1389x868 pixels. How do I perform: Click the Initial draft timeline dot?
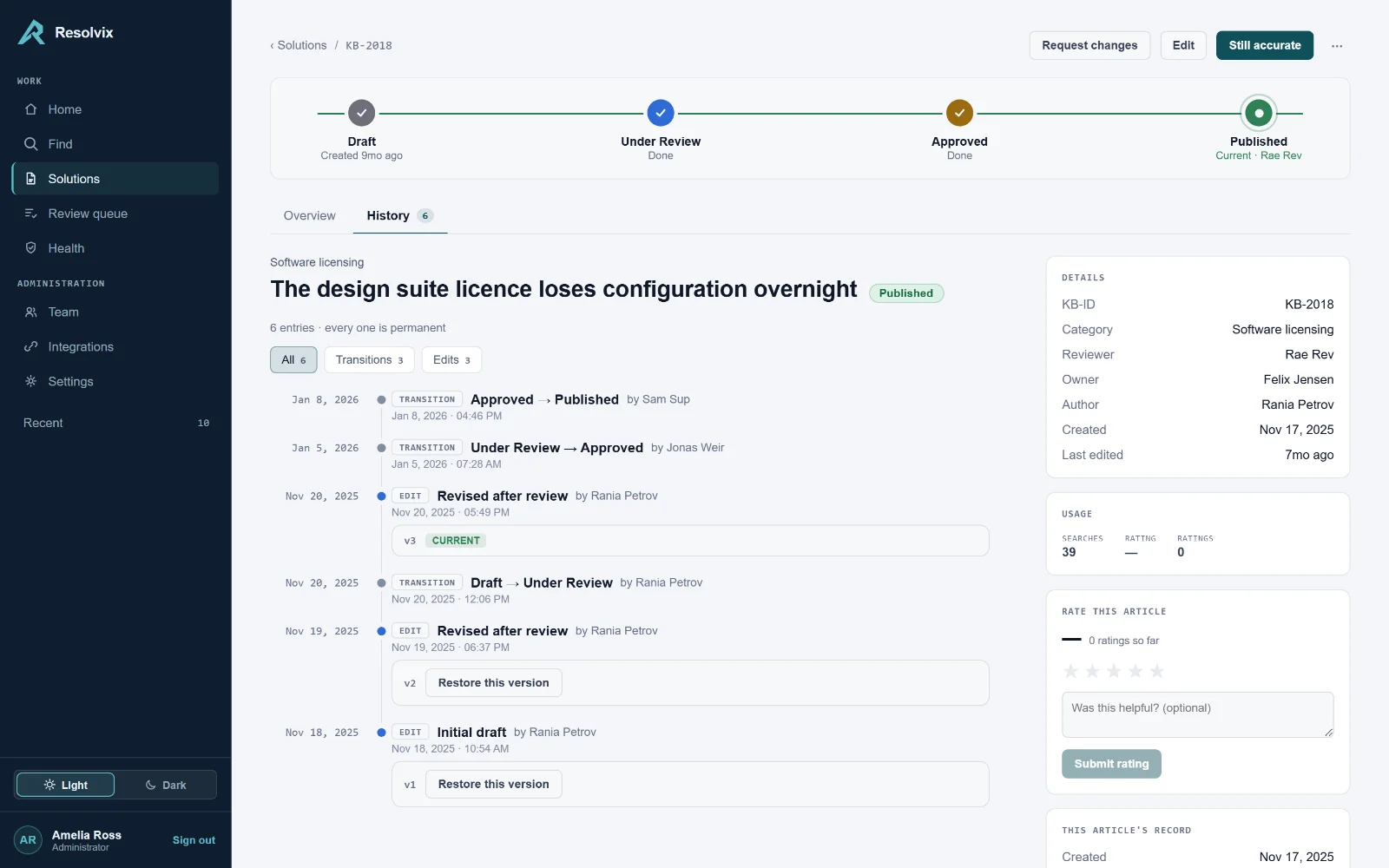click(381, 733)
